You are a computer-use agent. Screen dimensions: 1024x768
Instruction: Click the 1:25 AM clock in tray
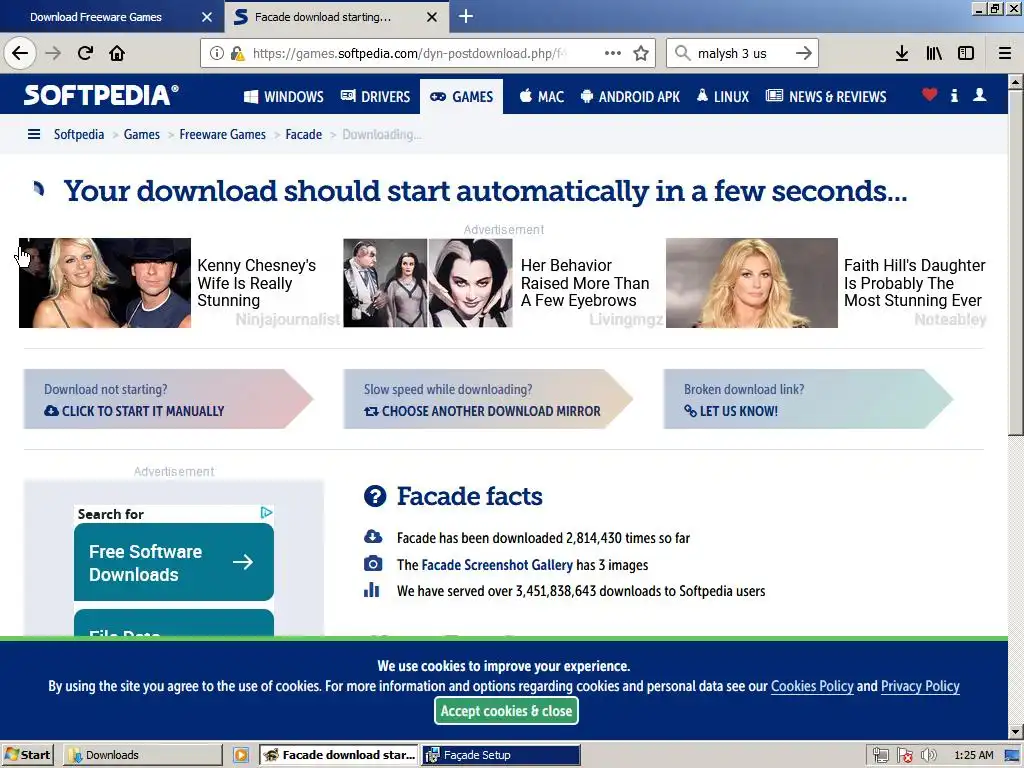[974, 756]
